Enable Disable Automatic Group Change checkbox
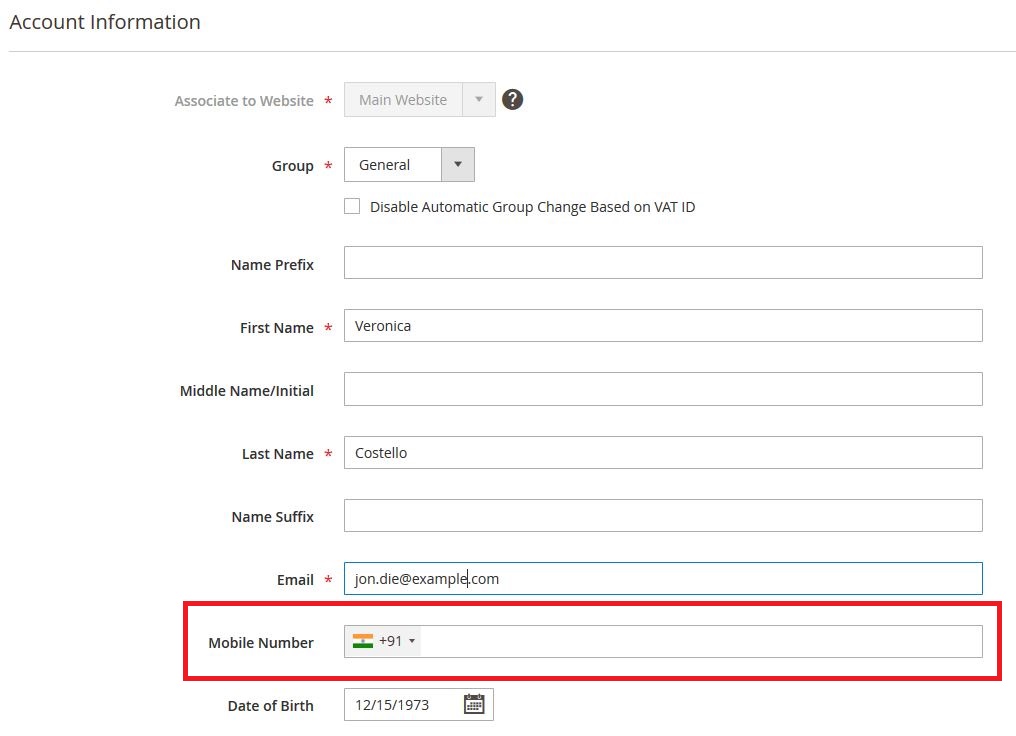Screen dimensions: 1016x736 pos(352,207)
